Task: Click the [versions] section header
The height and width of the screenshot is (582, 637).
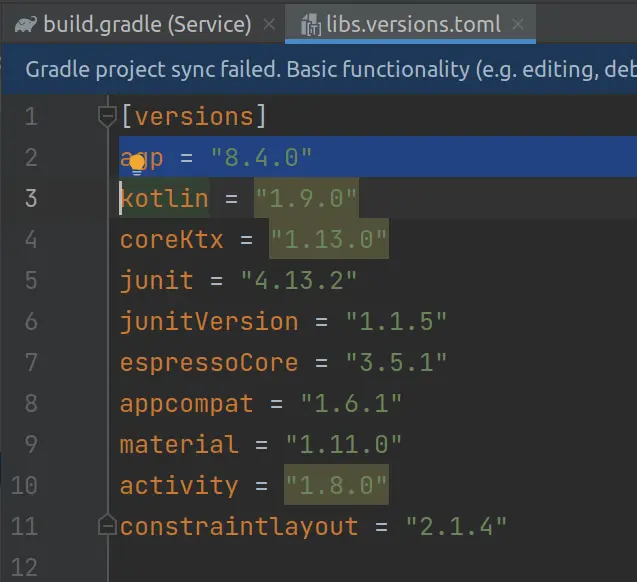Action: click(x=194, y=117)
